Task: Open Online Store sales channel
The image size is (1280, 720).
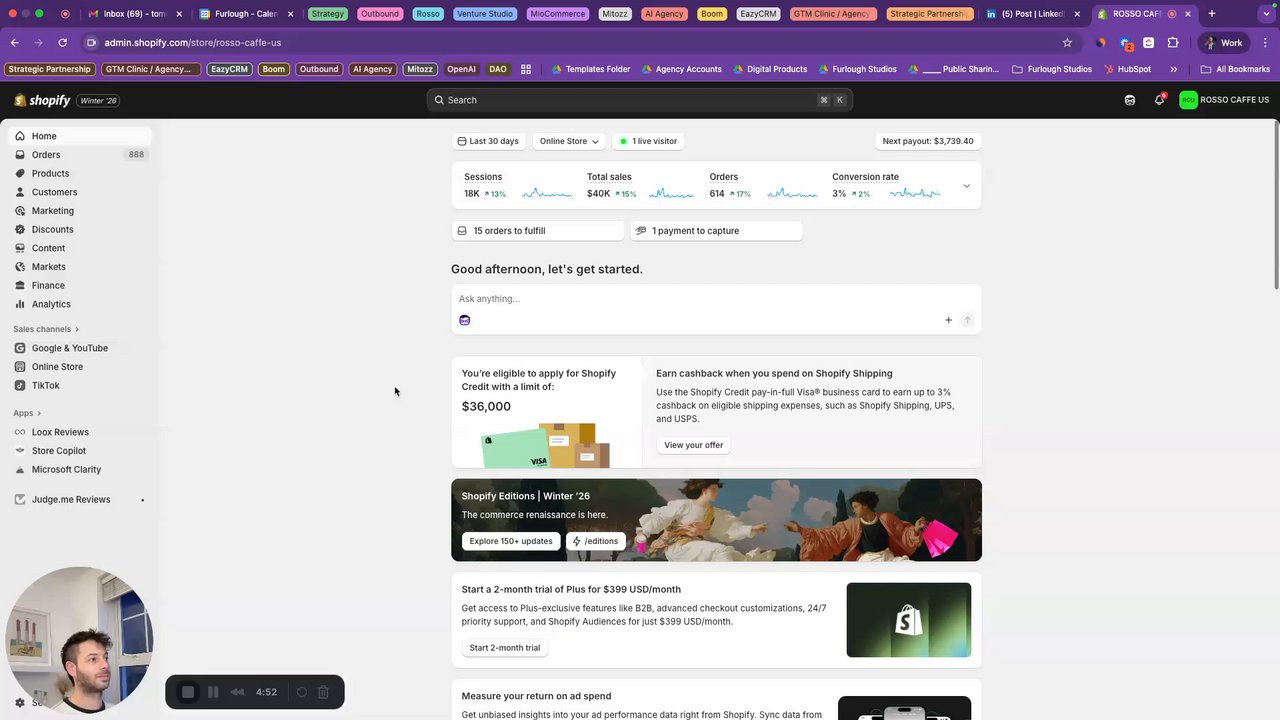Action: coord(78,367)
